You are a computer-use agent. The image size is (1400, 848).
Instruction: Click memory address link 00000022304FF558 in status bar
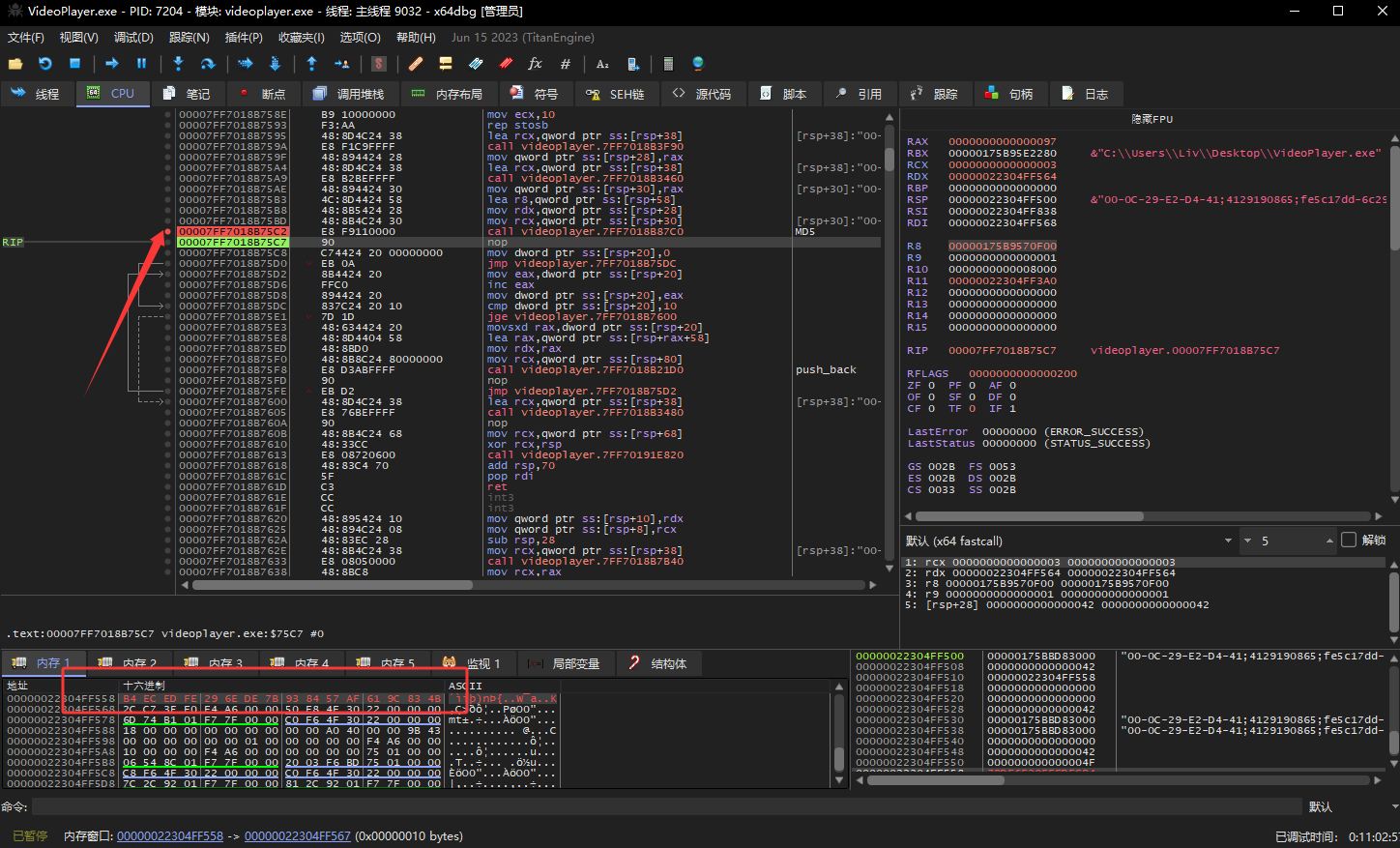[x=170, y=836]
